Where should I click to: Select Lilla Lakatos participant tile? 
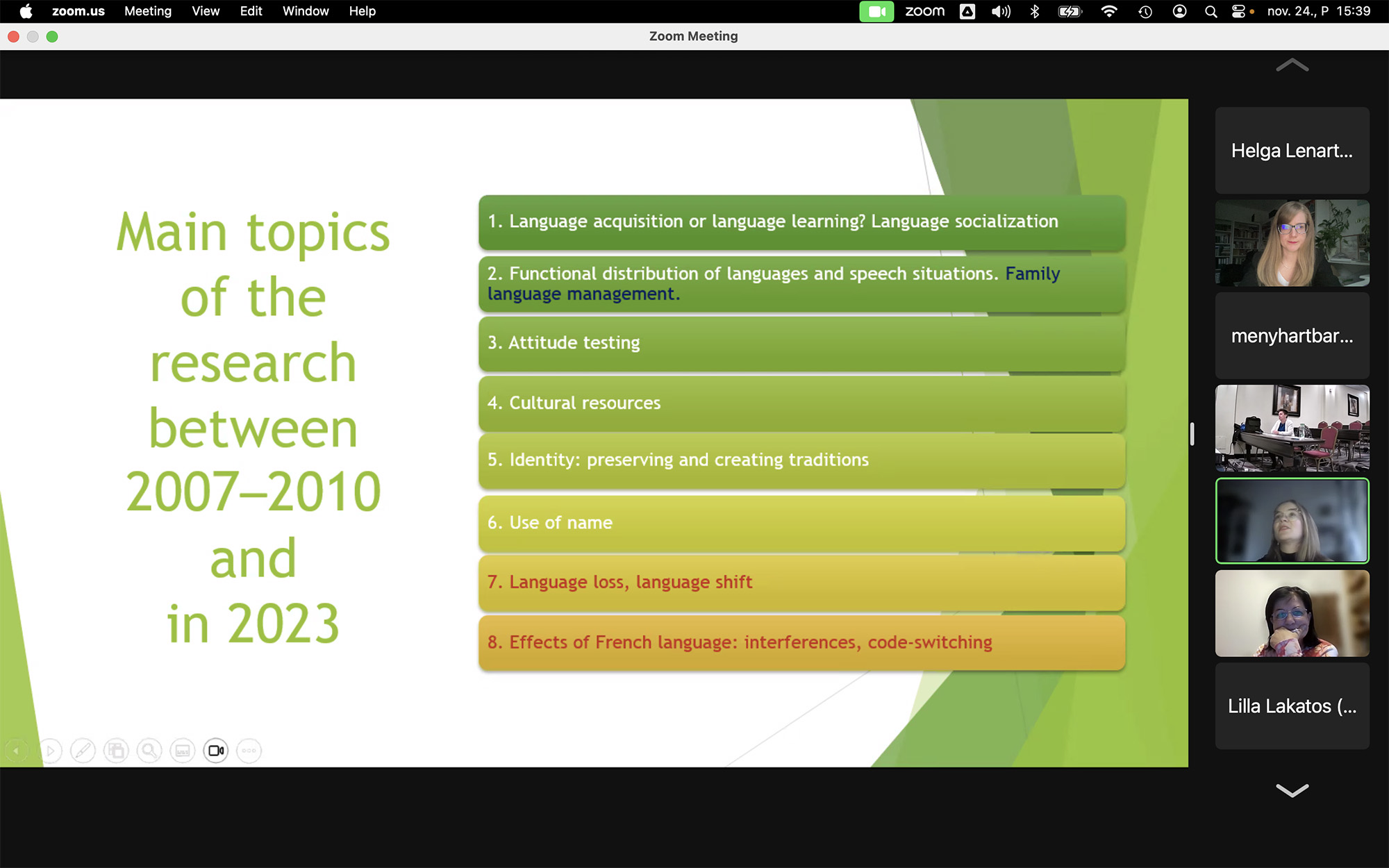point(1292,706)
